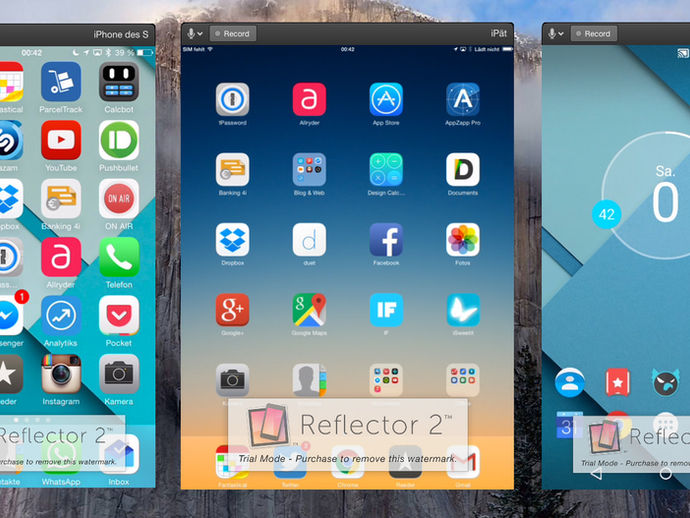Open App Store on iPad window
The image size is (690, 518).
pyautogui.click(x=386, y=99)
